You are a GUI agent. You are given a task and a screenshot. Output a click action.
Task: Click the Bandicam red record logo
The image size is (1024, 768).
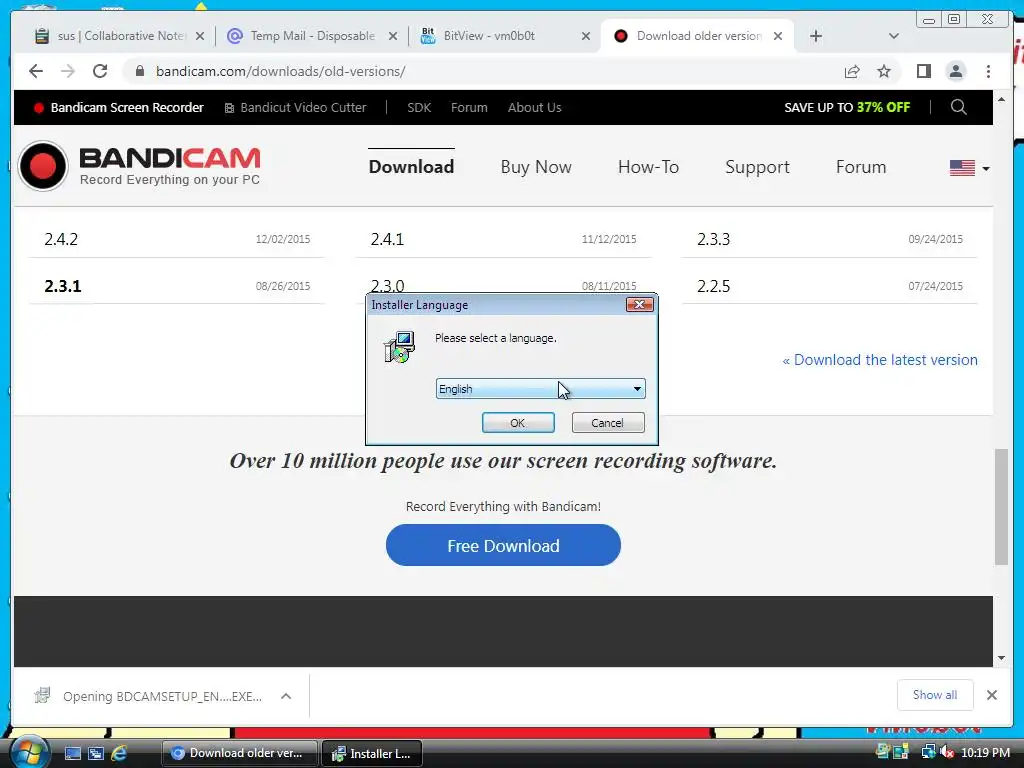[43, 166]
